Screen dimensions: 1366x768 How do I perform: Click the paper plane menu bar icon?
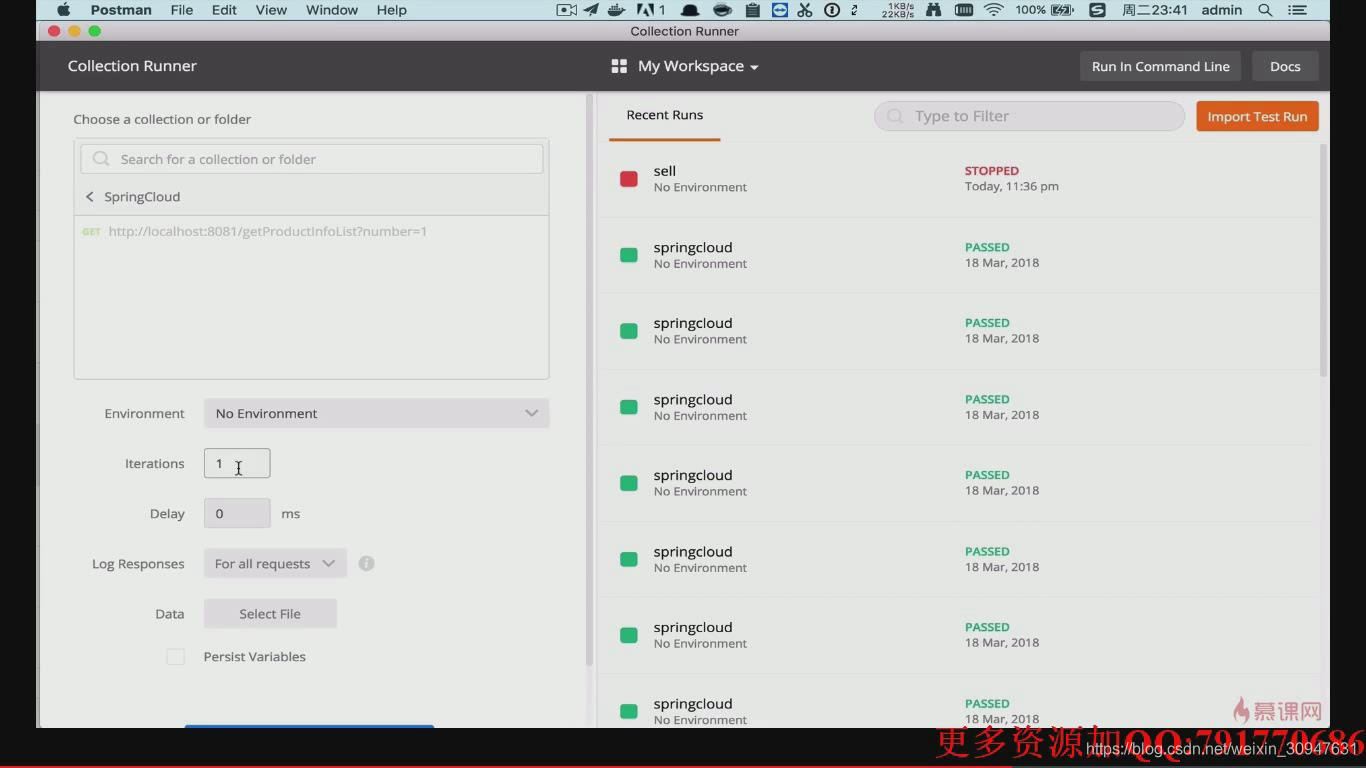591,10
